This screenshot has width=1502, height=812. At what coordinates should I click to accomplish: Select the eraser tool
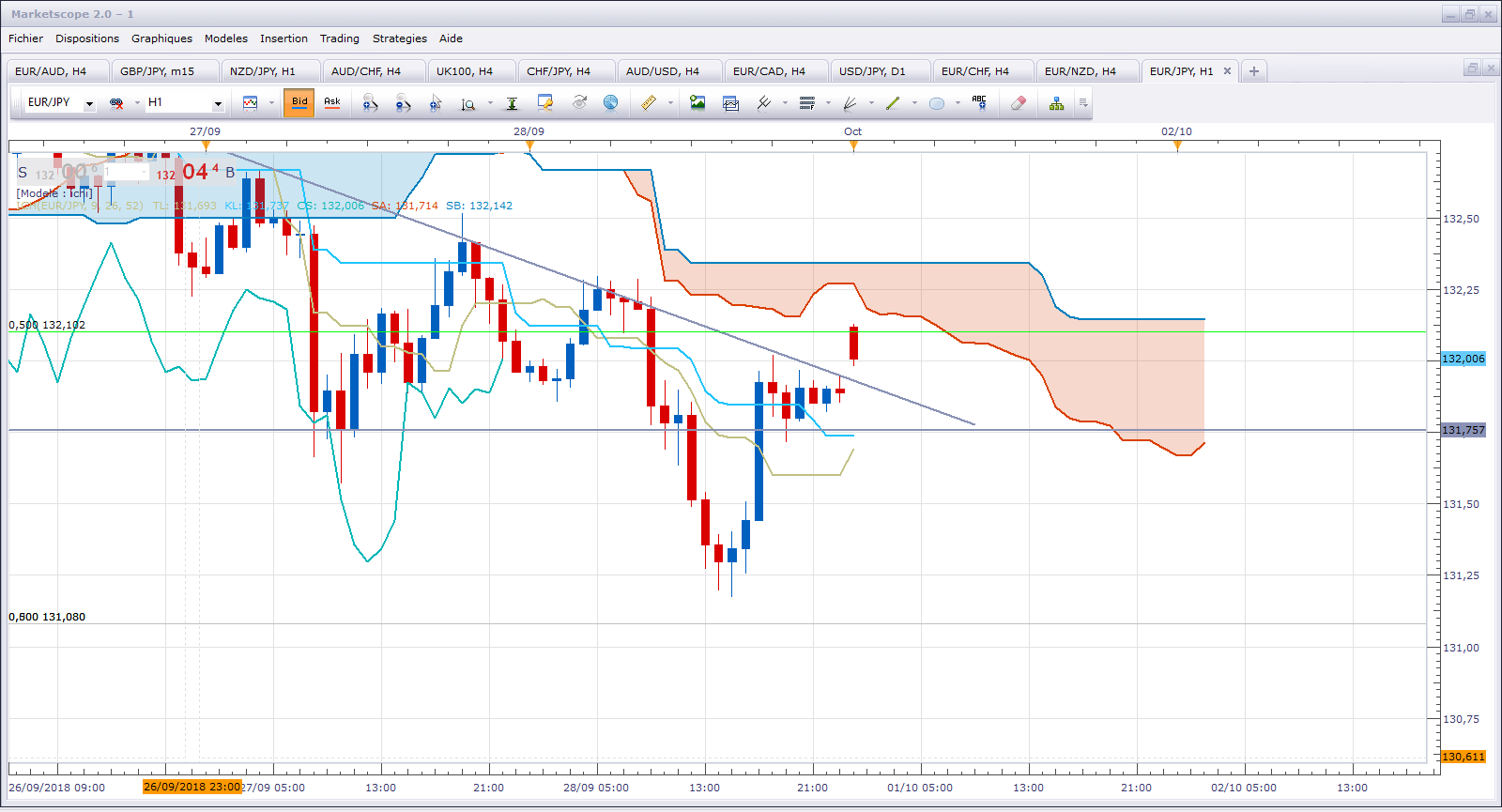click(x=1019, y=103)
